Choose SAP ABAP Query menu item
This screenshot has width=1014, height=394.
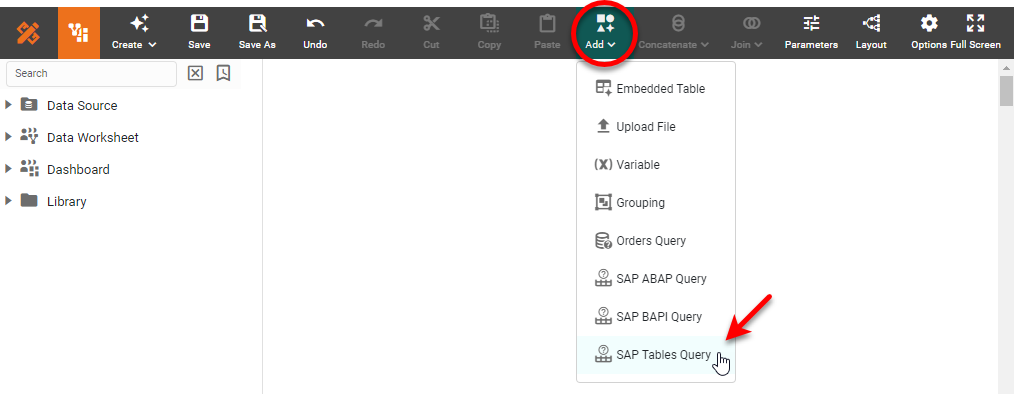pyautogui.click(x=656, y=279)
